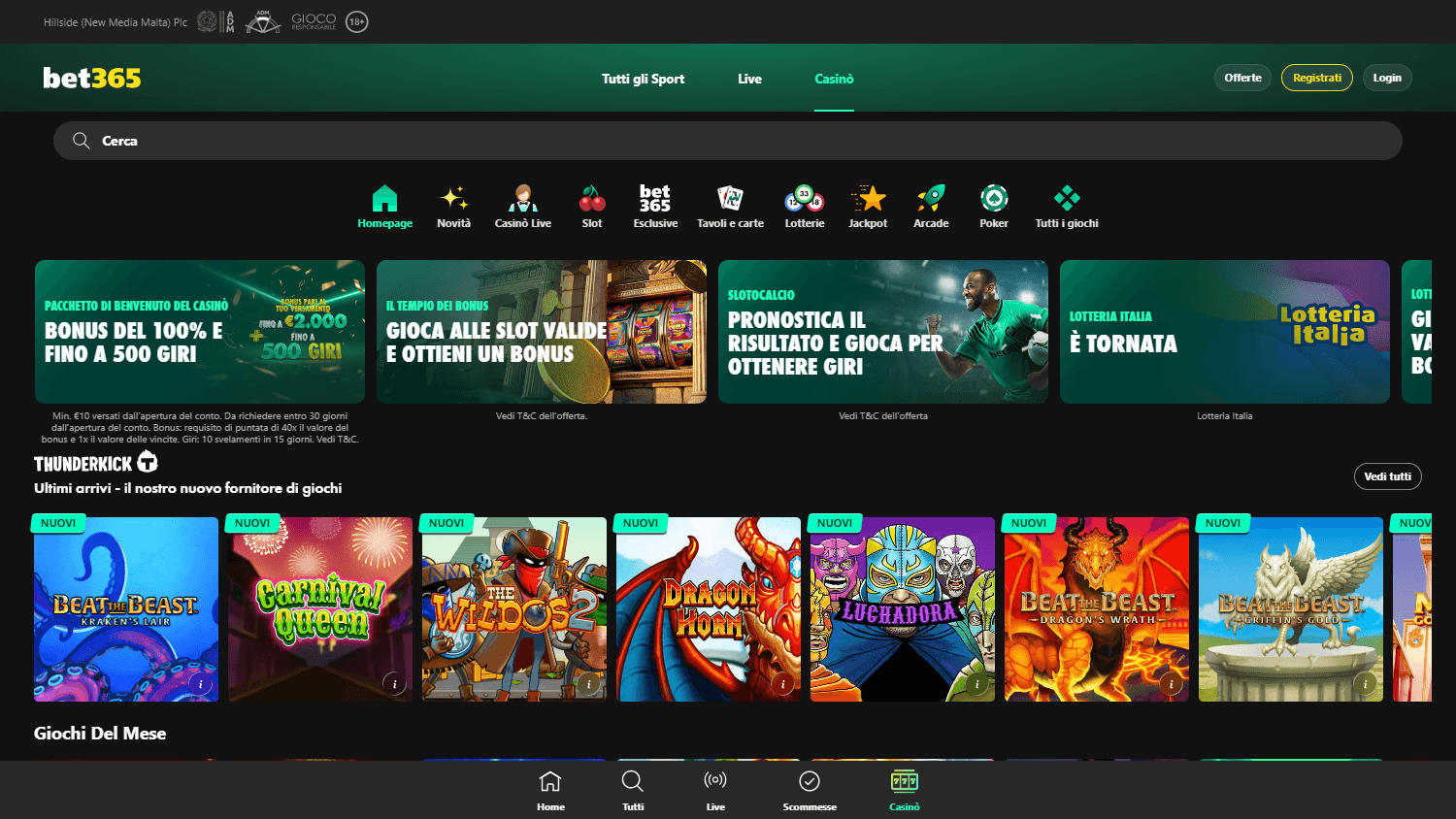Screen dimensions: 1456x819
Task: Open the Casinò Live dealer category
Action: pos(522,207)
